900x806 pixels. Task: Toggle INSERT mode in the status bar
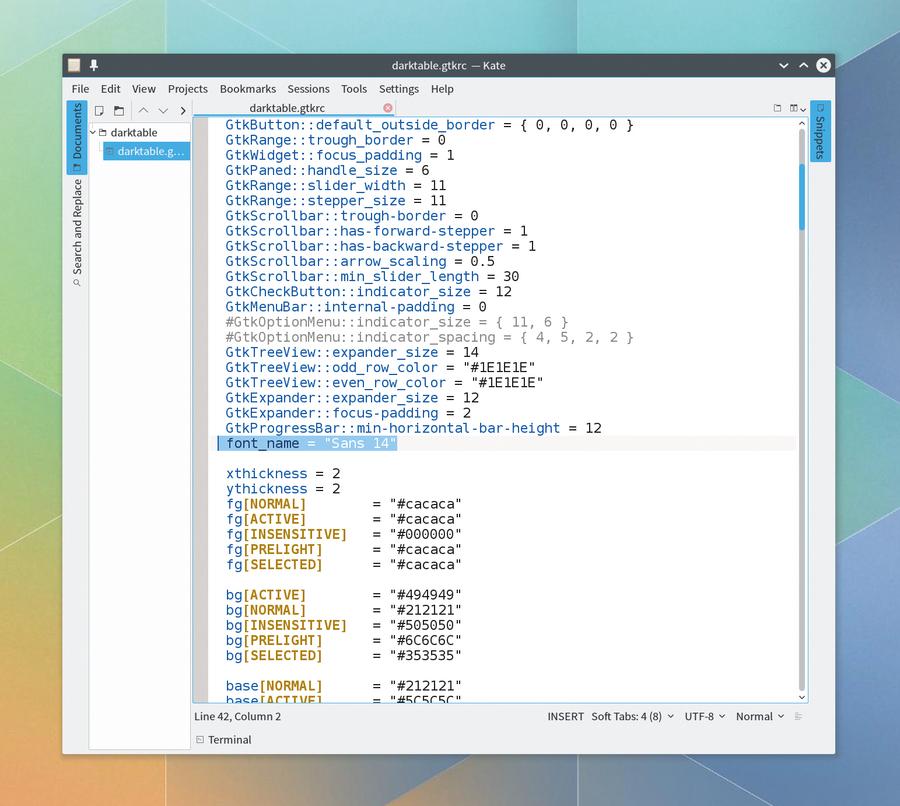point(565,716)
